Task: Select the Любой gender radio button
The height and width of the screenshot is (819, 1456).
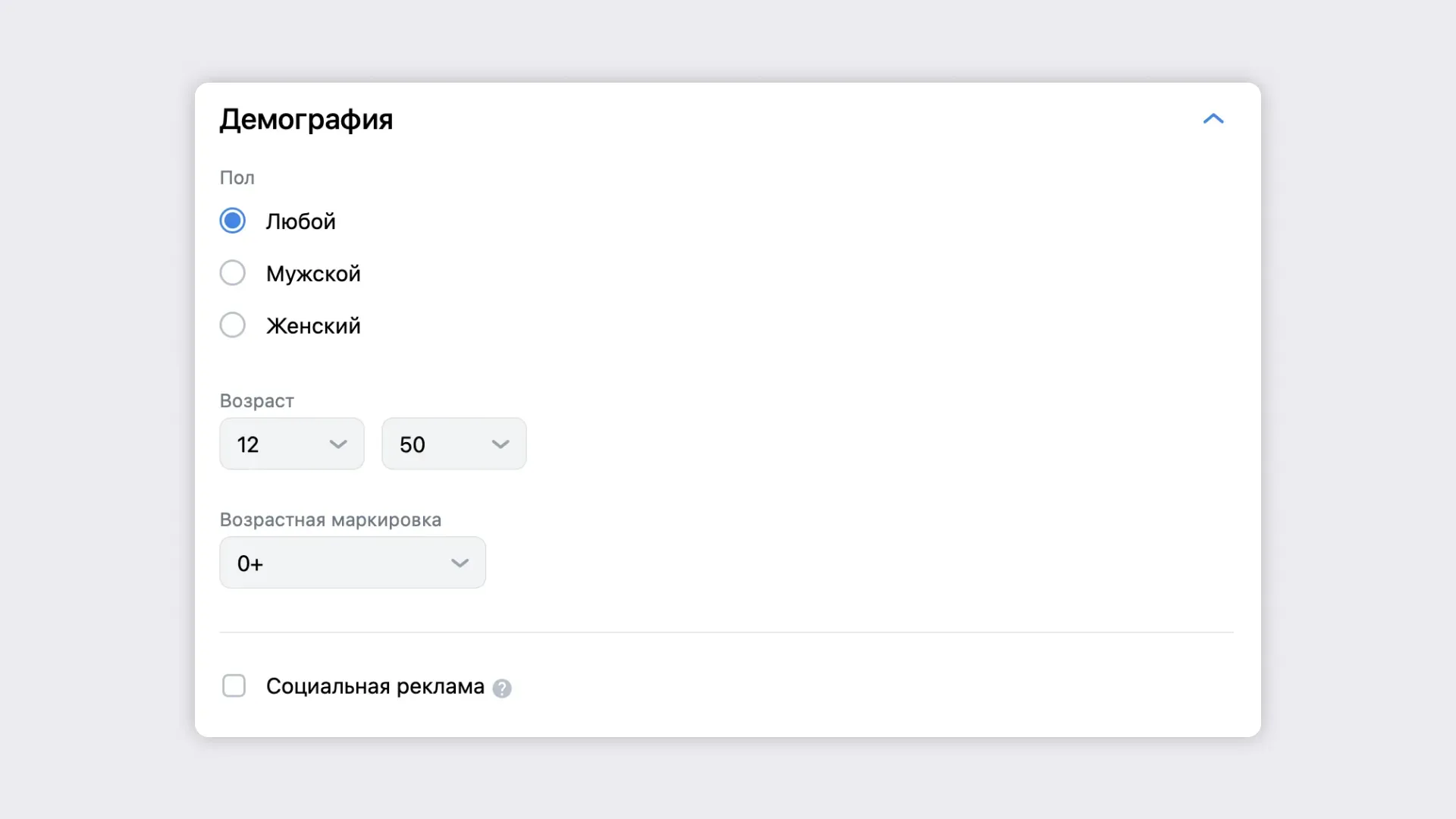Action: (x=232, y=221)
